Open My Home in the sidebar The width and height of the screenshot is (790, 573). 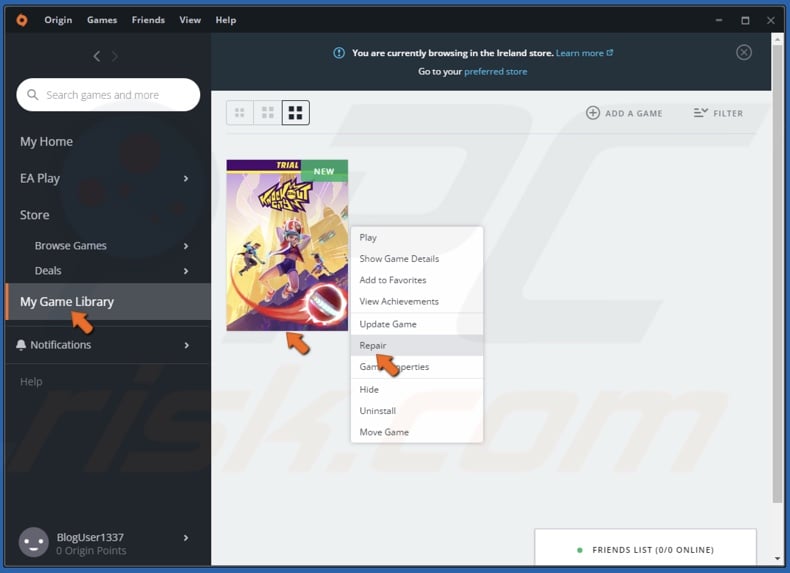pyautogui.click(x=46, y=142)
